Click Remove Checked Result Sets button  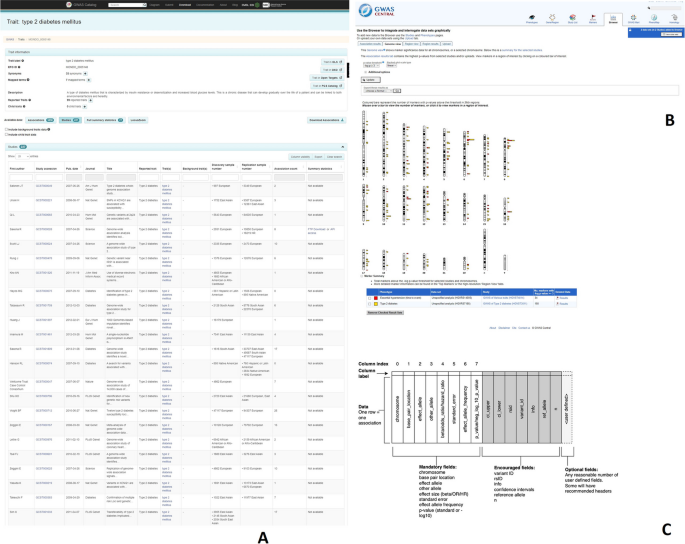click(x=385, y=313)
